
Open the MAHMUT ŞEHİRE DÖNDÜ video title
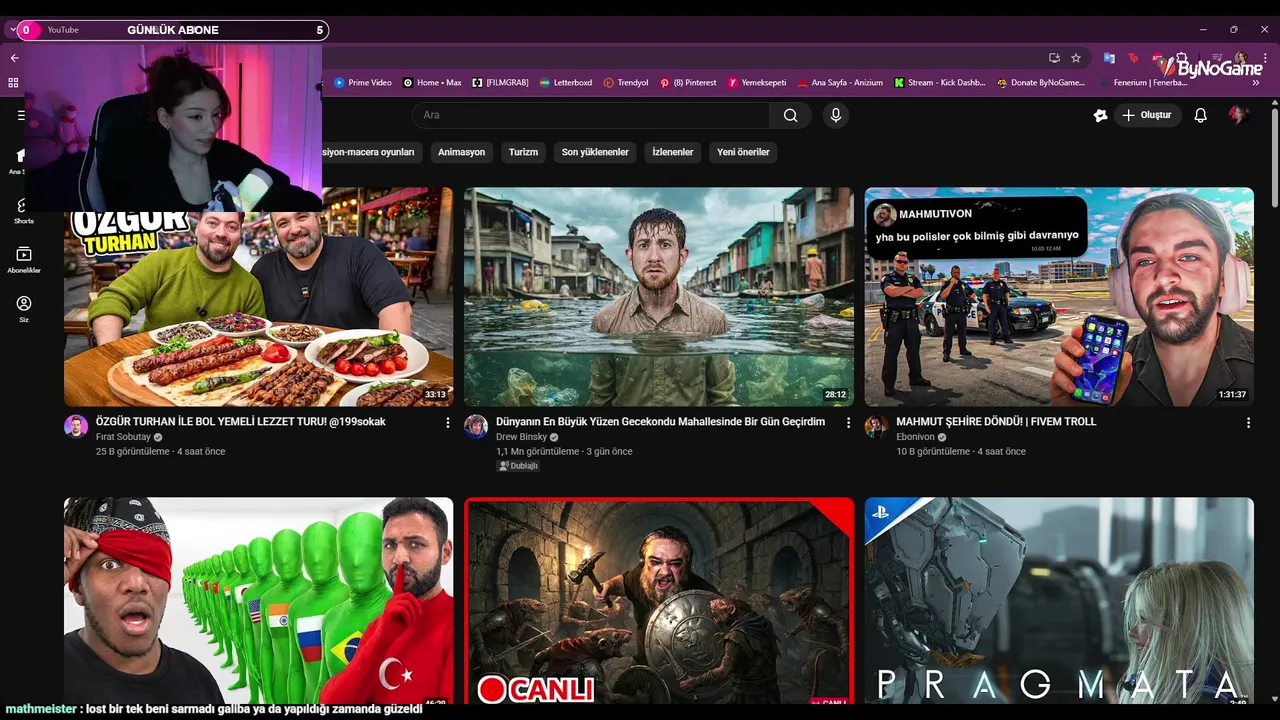(x=996, y=422)
